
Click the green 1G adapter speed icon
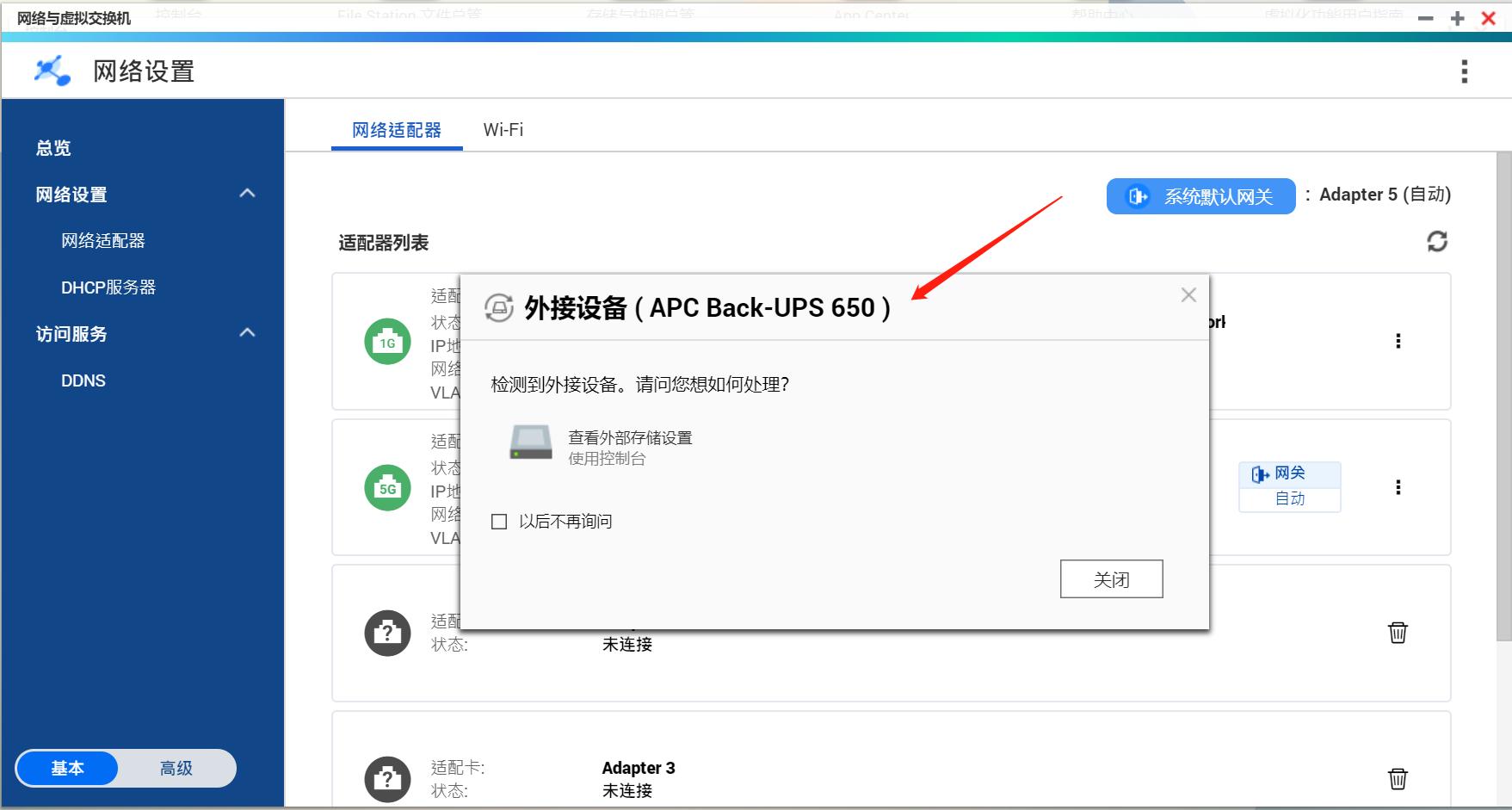(x=387, y=342)
